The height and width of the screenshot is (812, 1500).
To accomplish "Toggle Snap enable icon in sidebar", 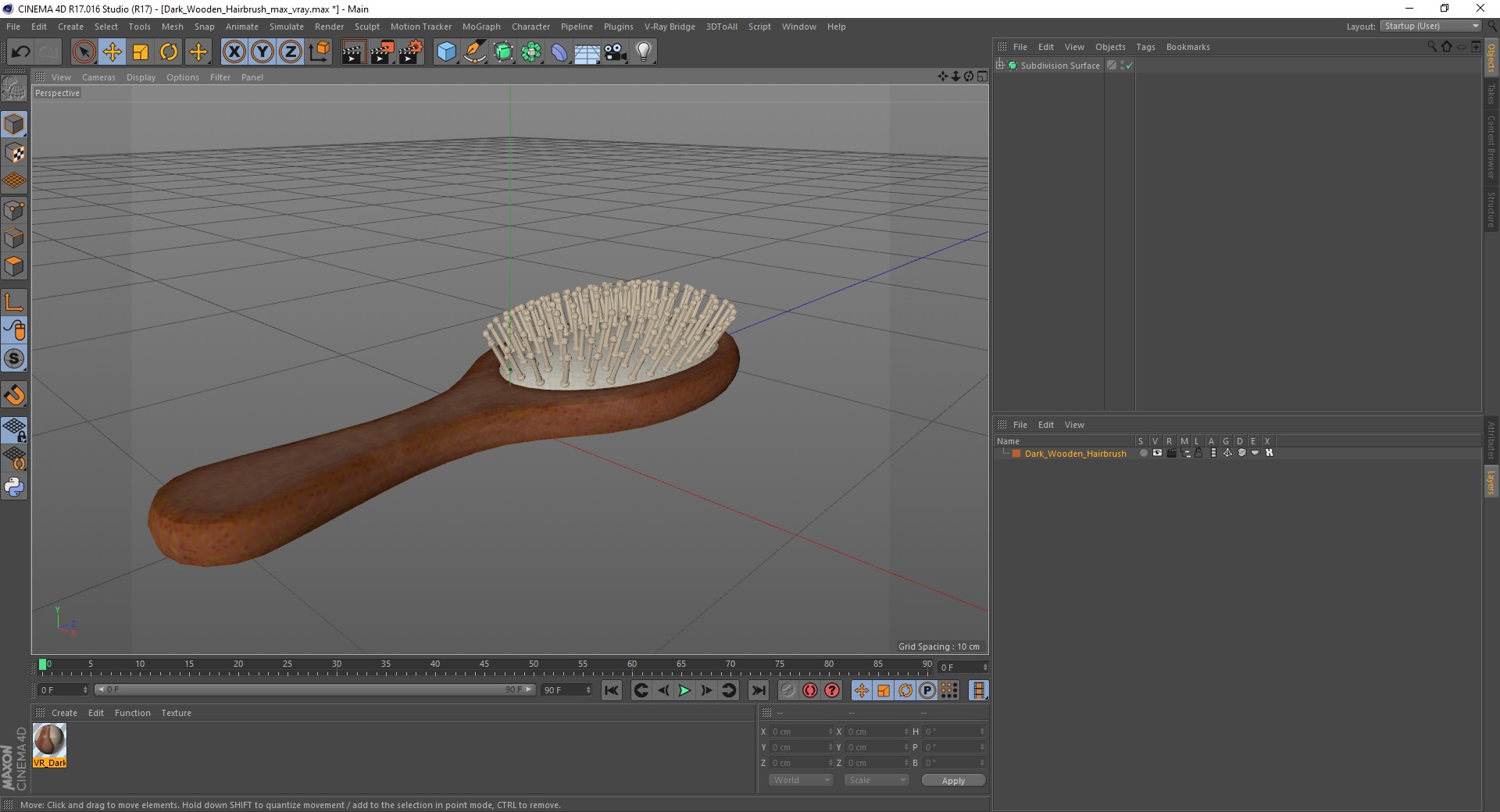I will tap(14, 395).
